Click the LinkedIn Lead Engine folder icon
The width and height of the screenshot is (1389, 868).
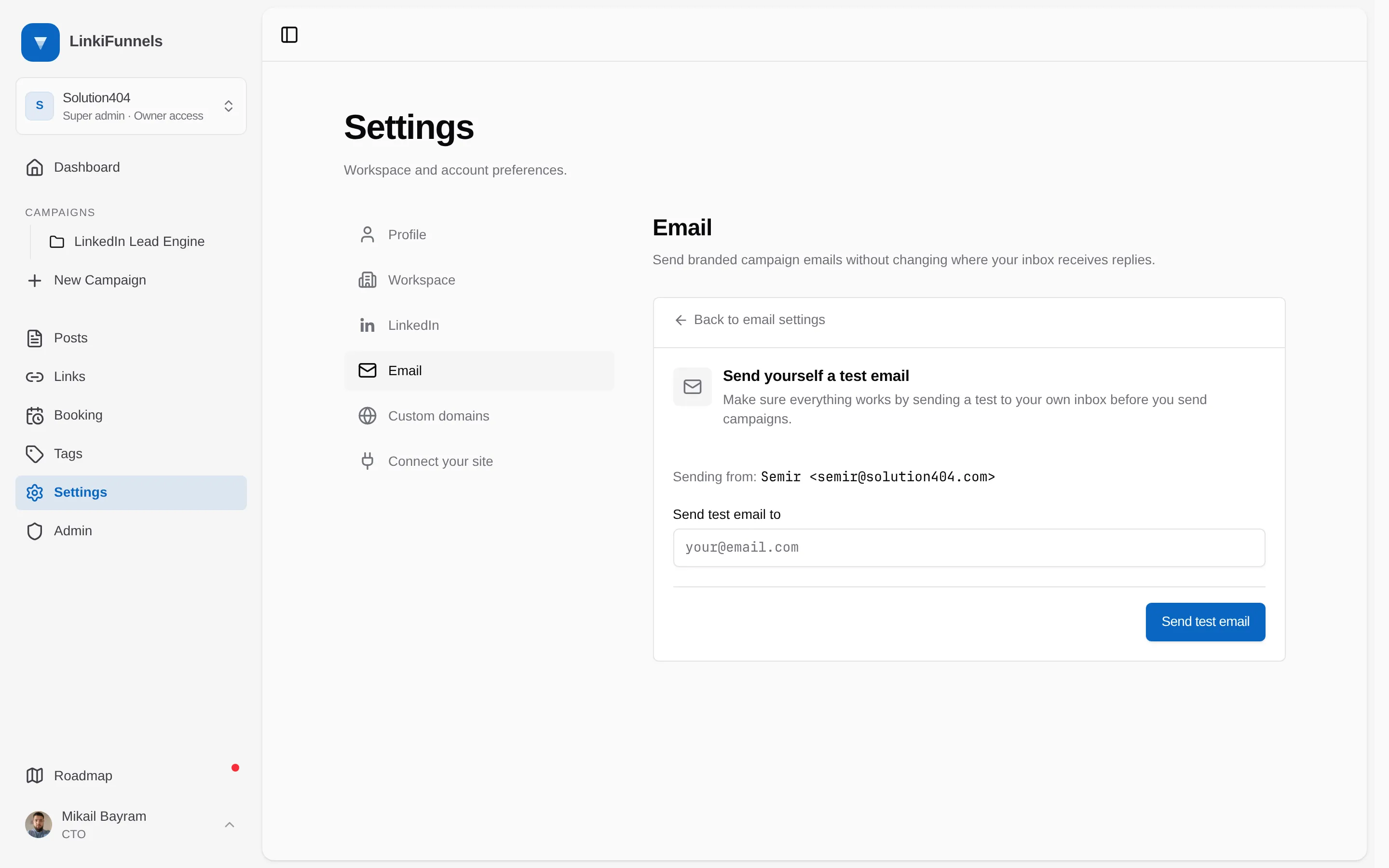point(57,242)
